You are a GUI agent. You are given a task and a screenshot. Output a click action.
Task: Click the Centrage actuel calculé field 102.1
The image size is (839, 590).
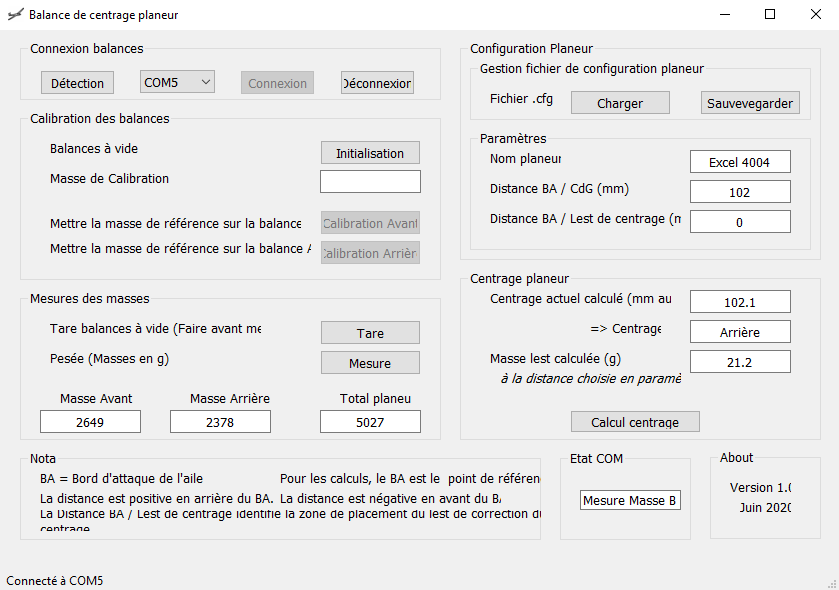tap(740, 302)
